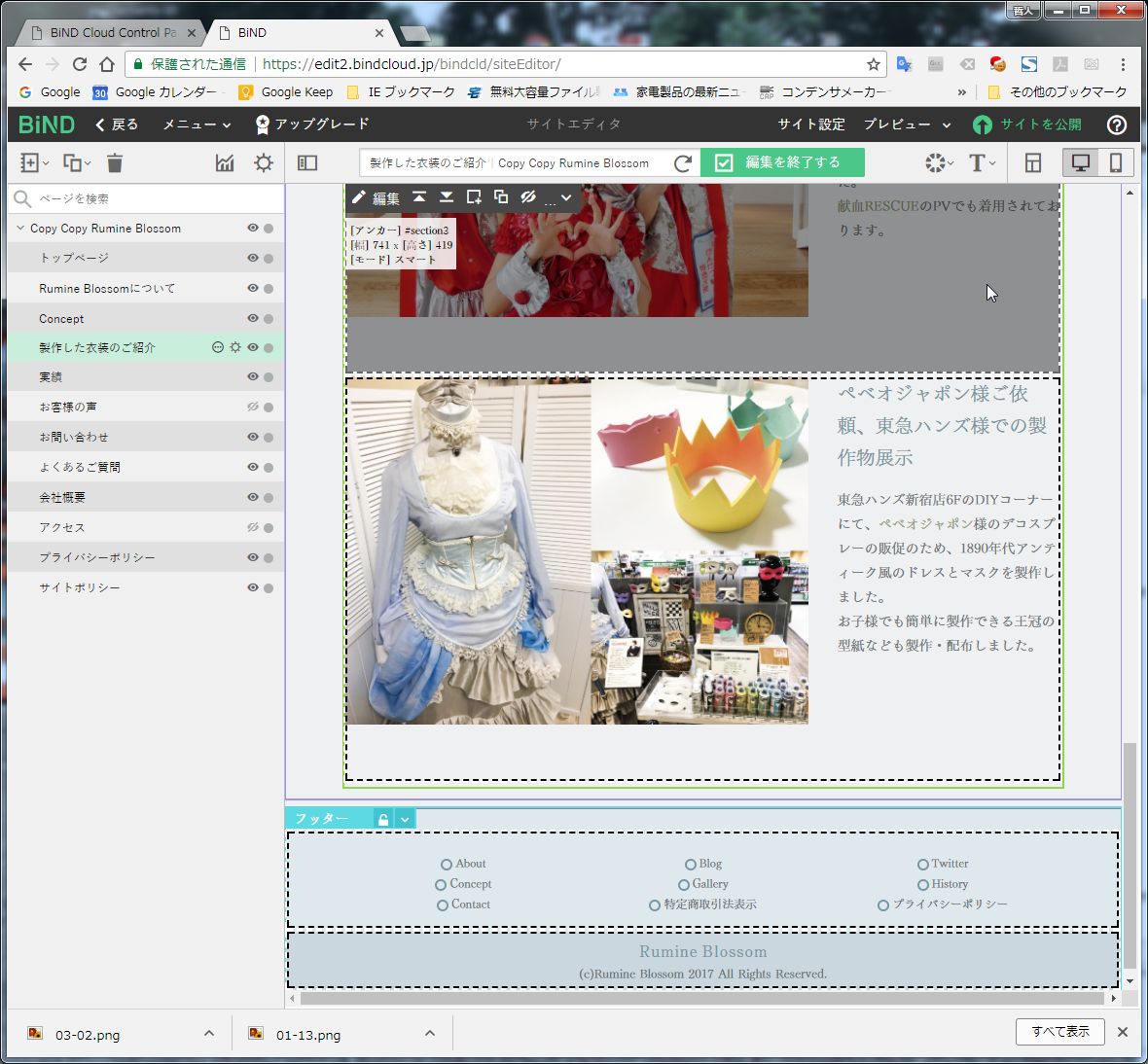This screenshot has height=1064, width=1148.
Task: Open page settings gear in sidebar toolbar
Action: pos(264,162)
